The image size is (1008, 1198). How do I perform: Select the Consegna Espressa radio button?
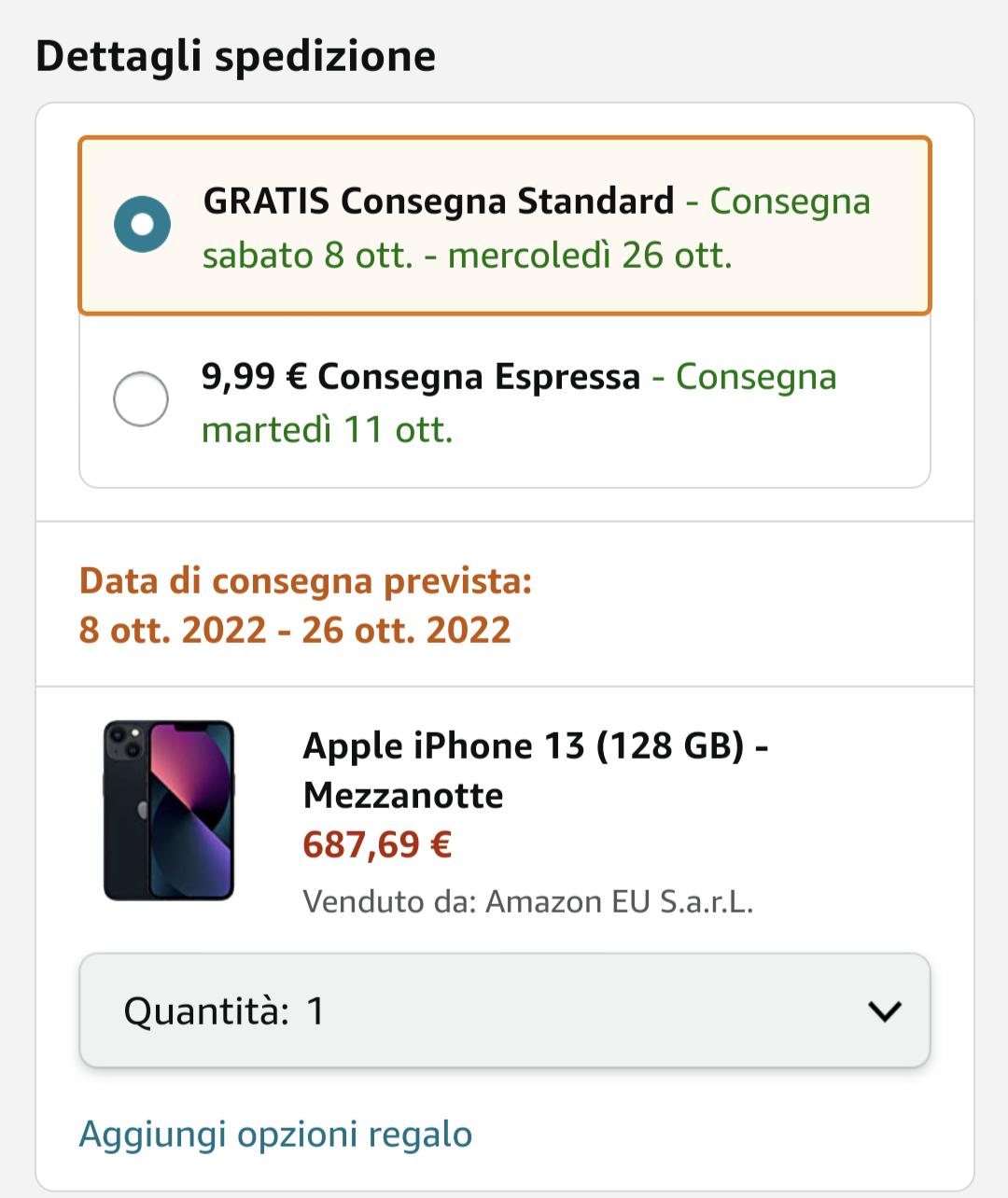tap(141, 399)
